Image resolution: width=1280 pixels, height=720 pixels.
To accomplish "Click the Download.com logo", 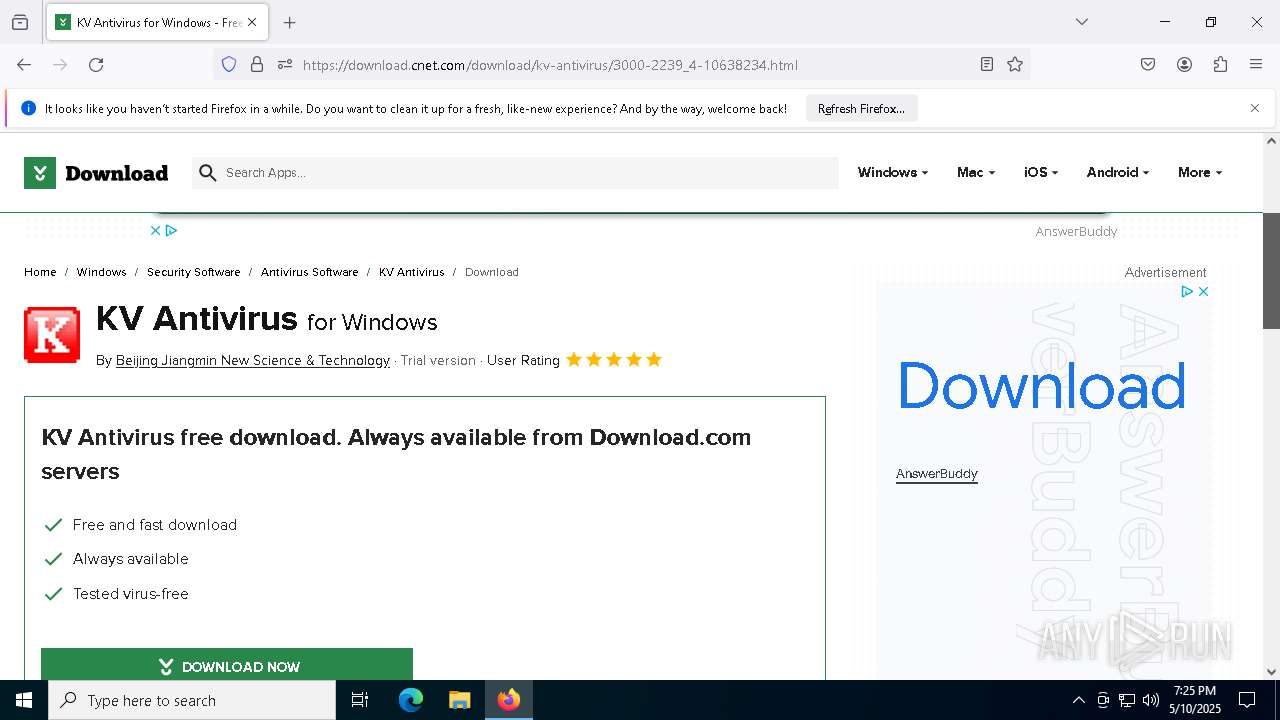I will coord(96,173).
